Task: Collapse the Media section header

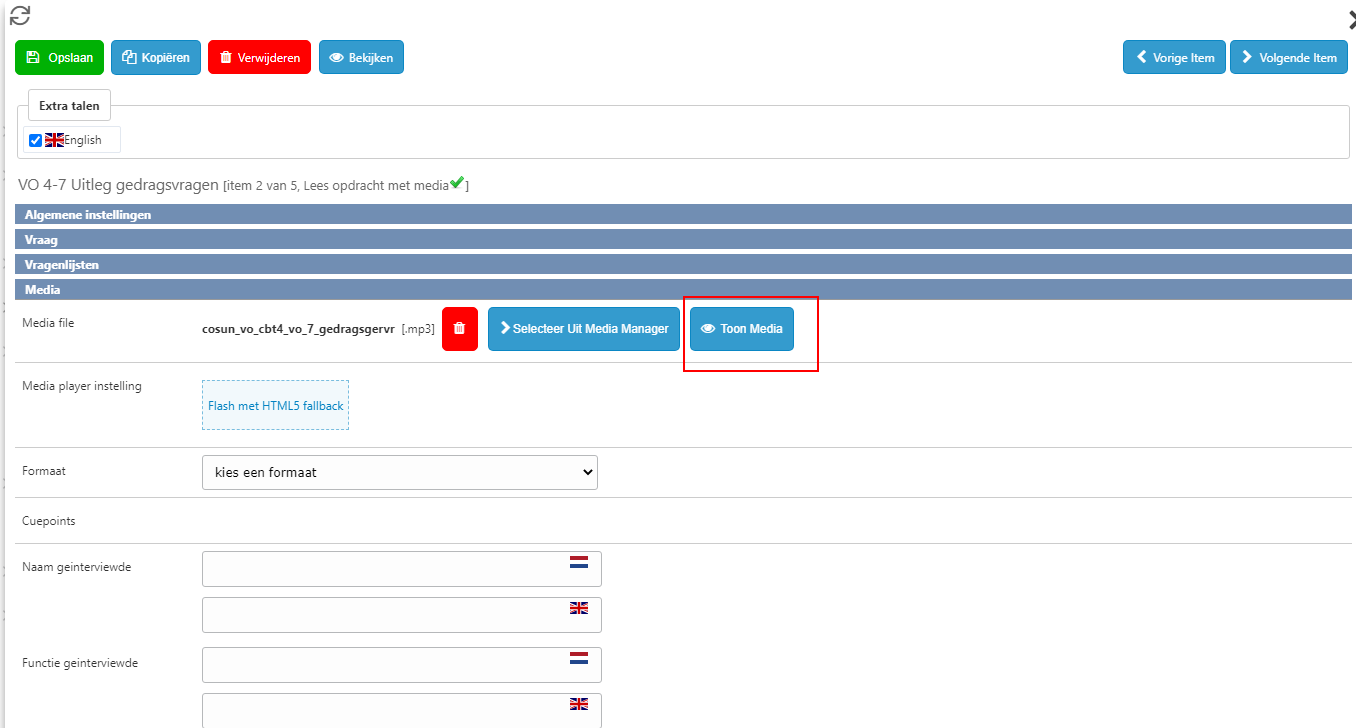Action: [42, 290]
